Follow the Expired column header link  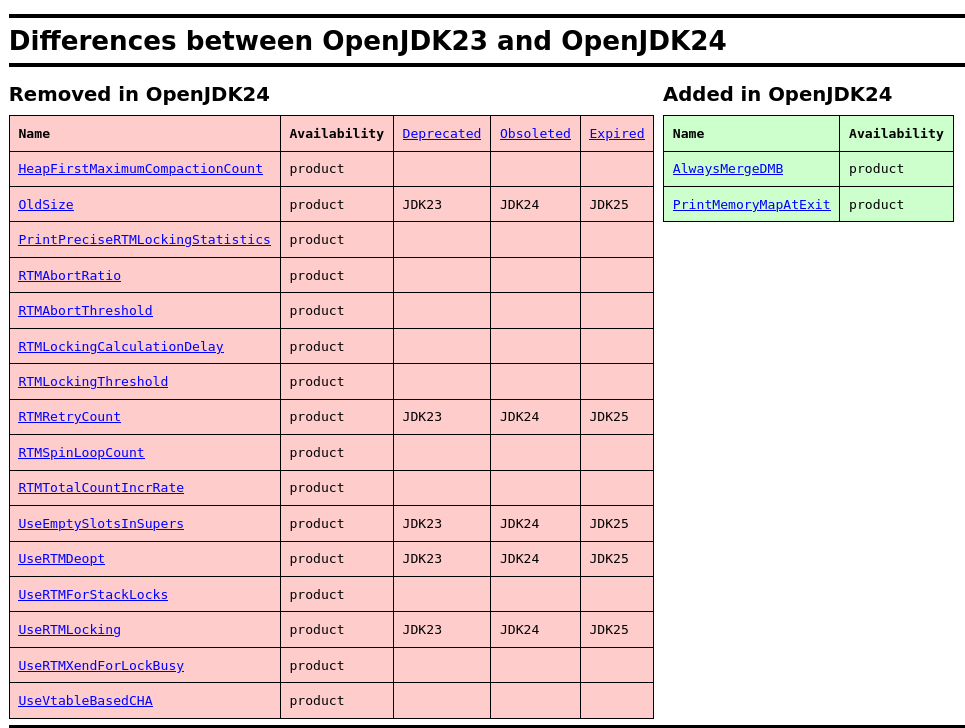(617, 134)
